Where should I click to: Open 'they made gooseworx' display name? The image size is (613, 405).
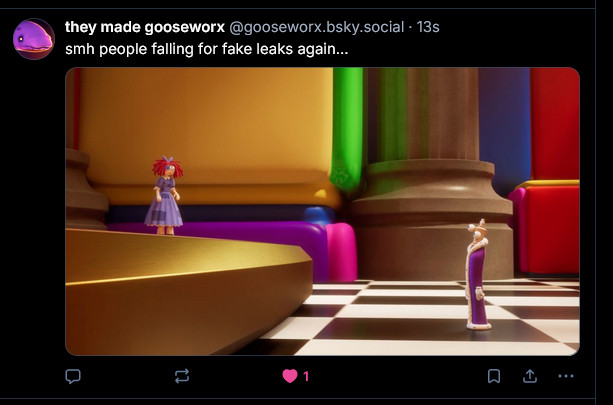[145, 27]
